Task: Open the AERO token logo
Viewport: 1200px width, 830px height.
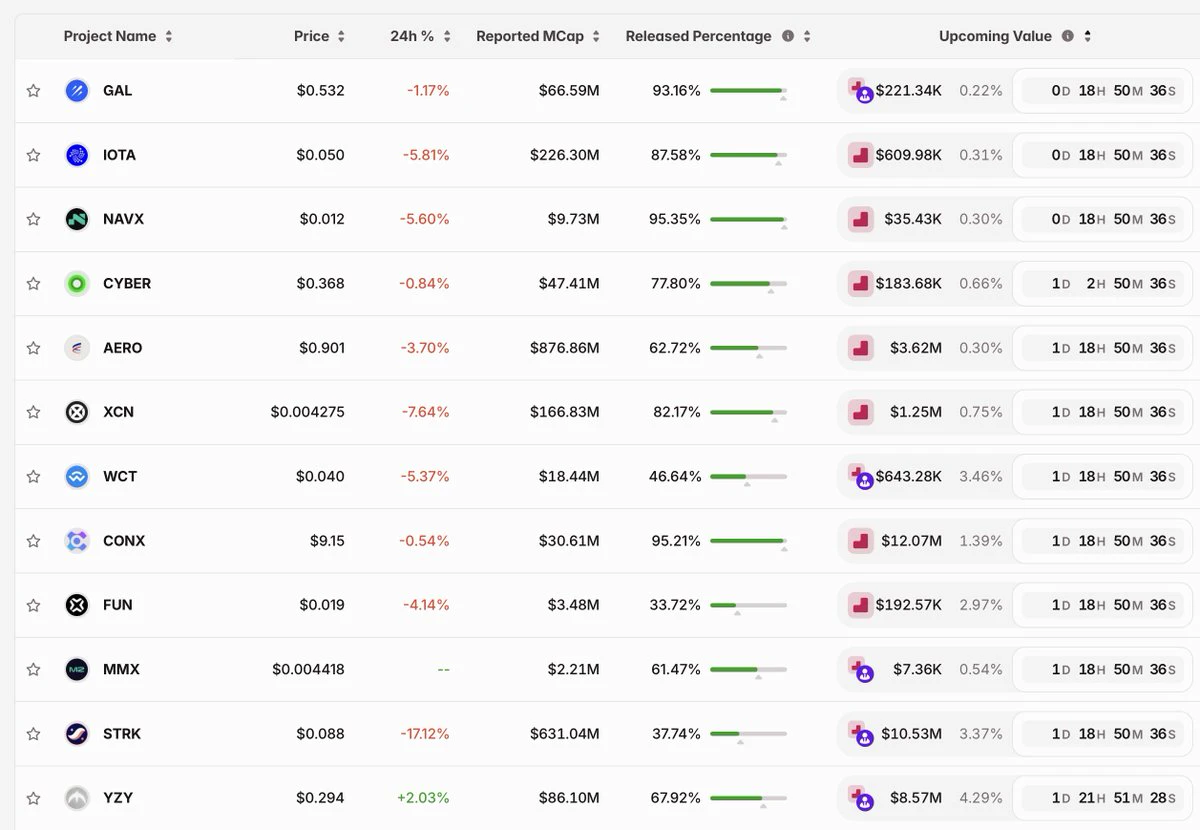Action: 77,348
